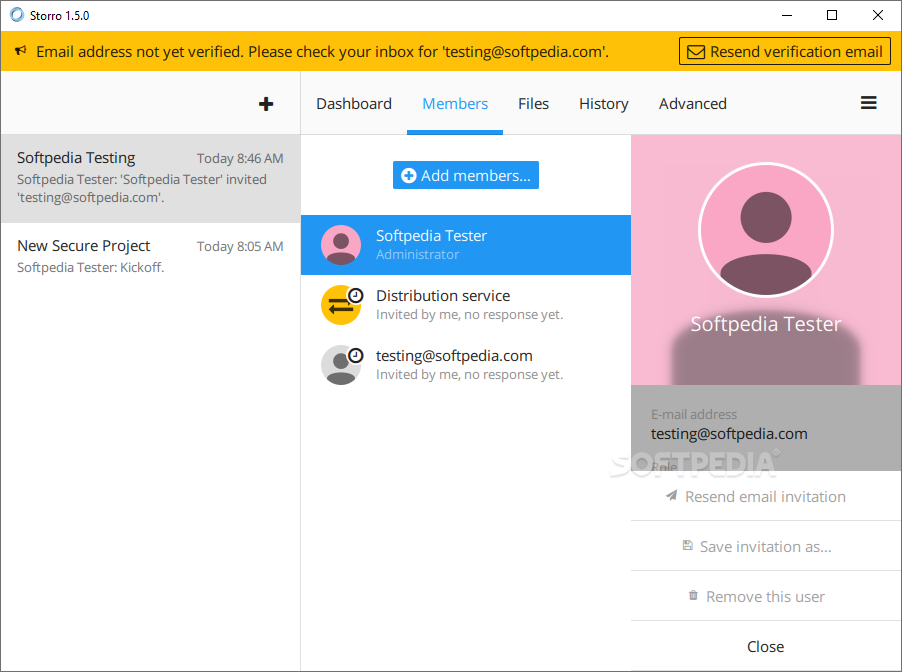The height and width of the screenshot is (672, 902).
Task: Select the Members tab
Action: tap(455, 104)
